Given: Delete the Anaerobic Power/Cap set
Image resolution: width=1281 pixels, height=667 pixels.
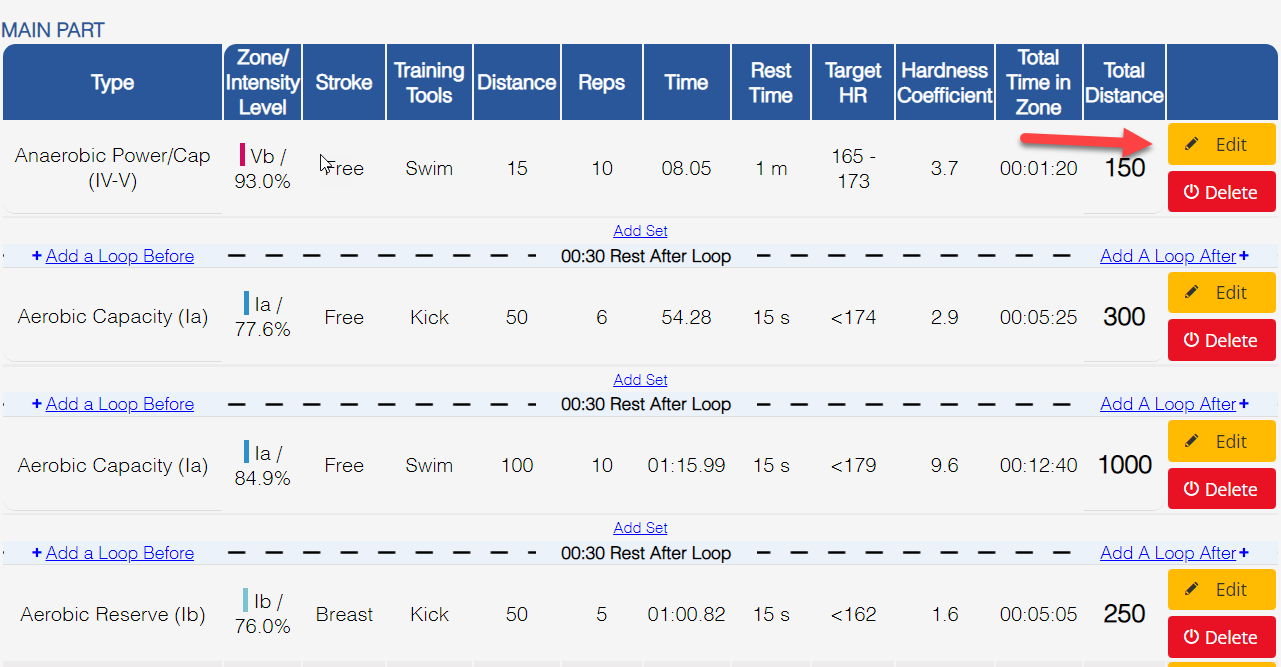Looking at the screenshot, I should tap(1221, 192).
